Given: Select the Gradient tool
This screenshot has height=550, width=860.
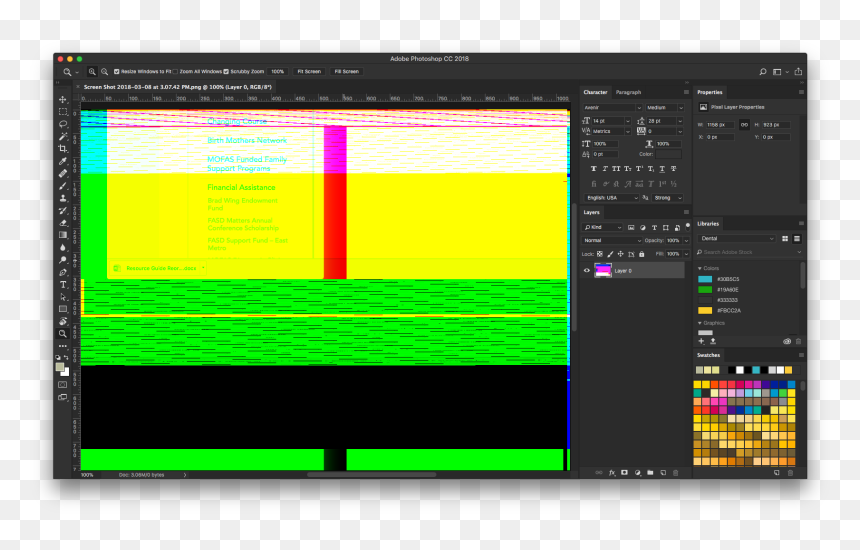Looking at the screenshot, I should pos(63,235).
